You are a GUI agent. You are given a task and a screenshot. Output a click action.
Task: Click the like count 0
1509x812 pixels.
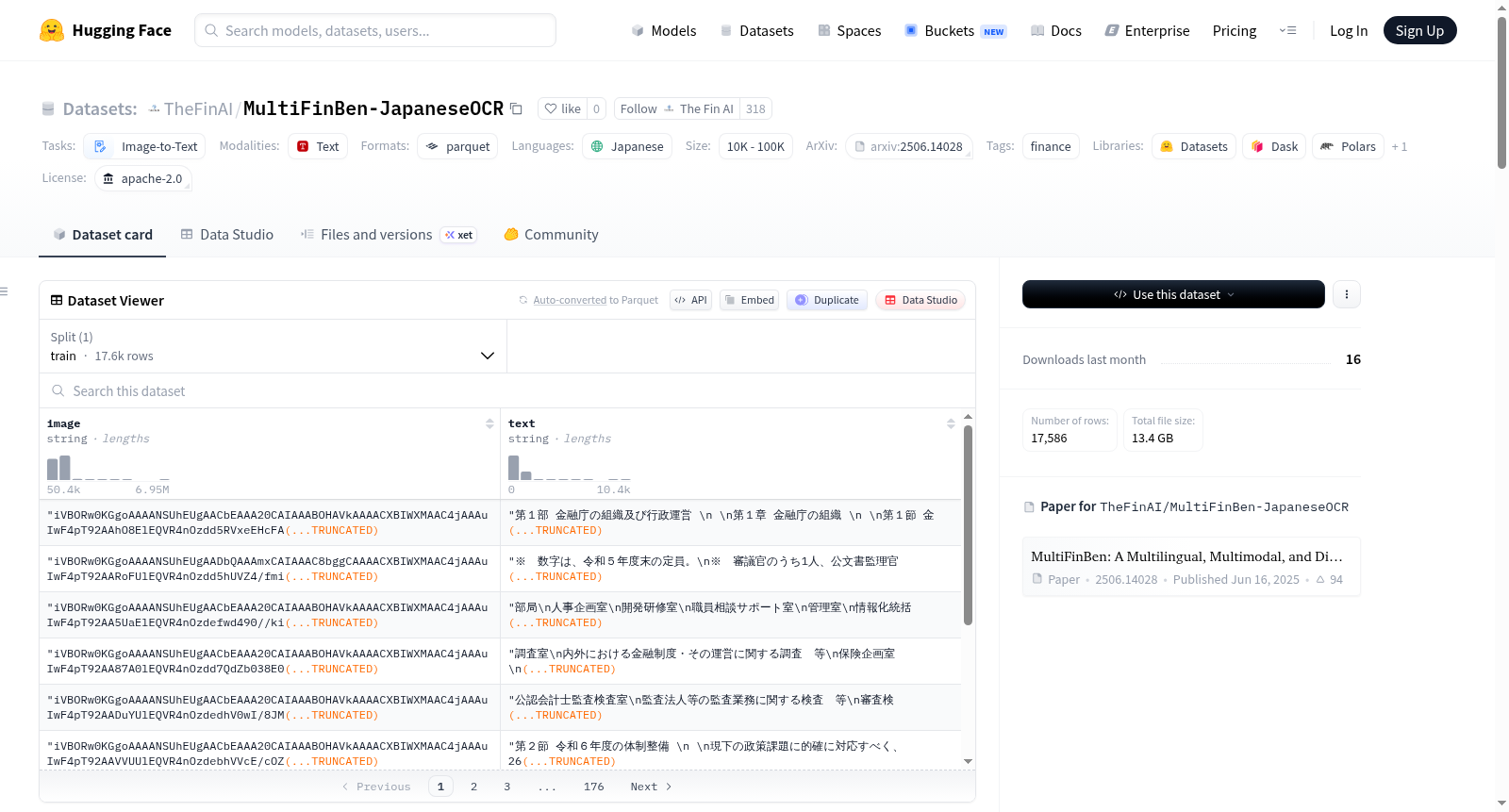click(x=596, y=108)
